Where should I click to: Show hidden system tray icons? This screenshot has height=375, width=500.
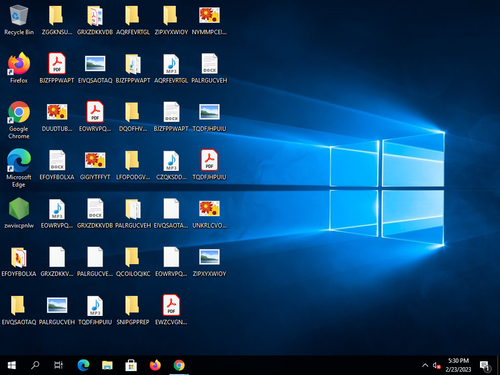click(425, 365)
